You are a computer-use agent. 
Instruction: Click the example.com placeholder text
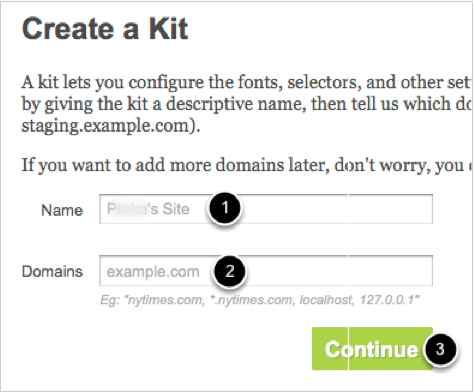[x=153, y=272]
